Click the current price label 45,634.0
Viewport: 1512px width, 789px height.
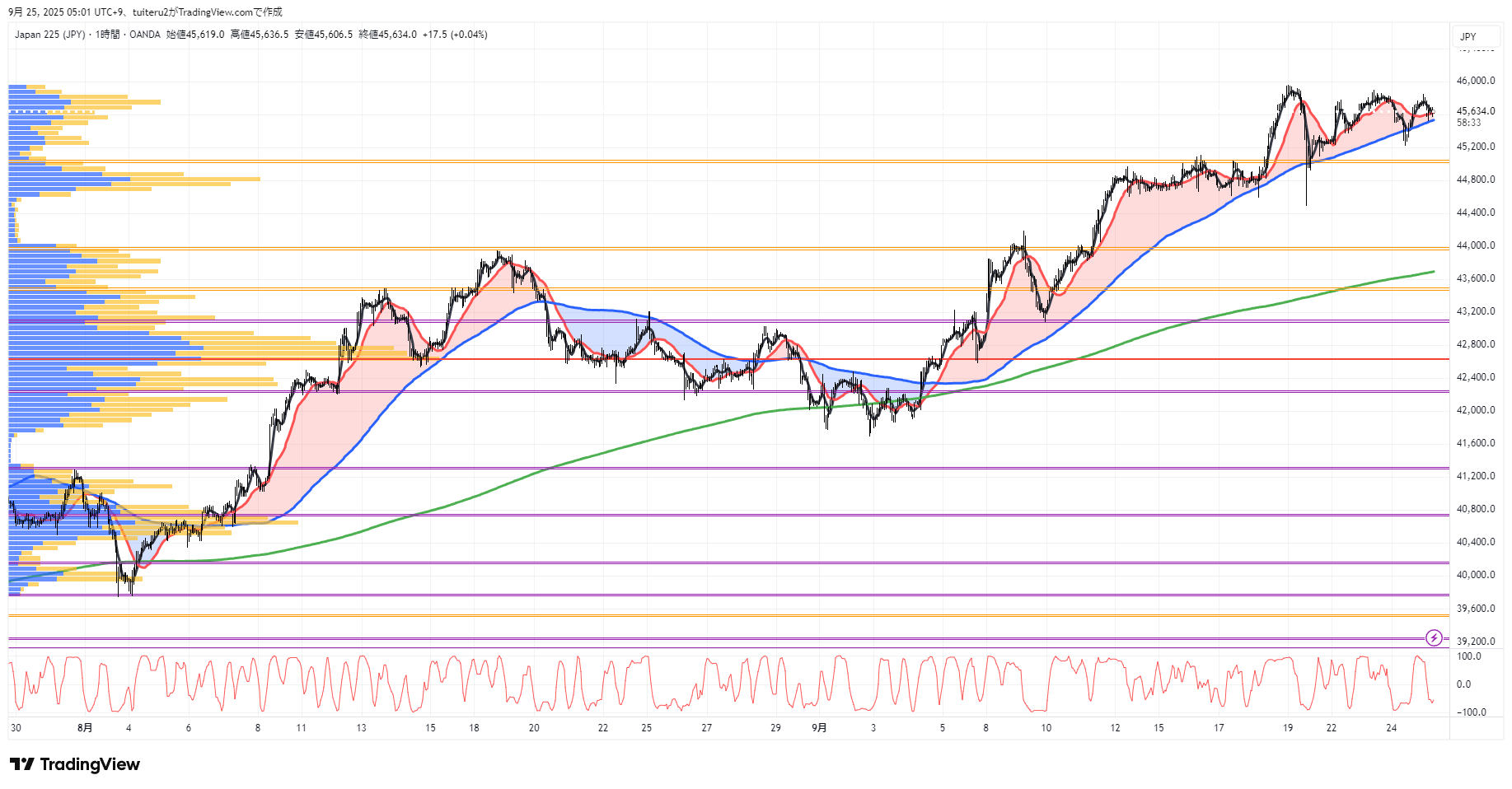[1475, 110]
